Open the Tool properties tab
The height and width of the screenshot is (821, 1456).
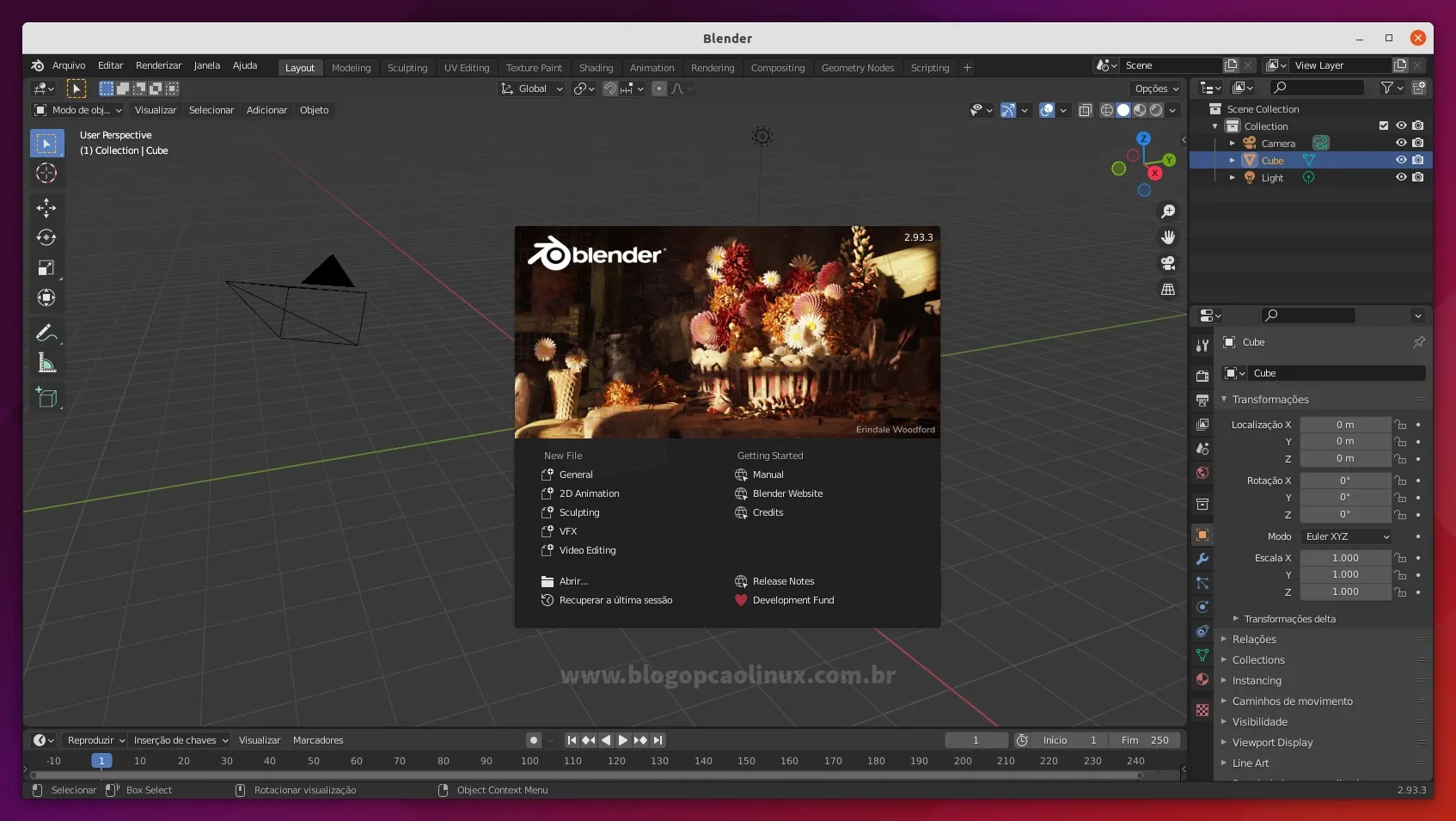click(1202, 345)
